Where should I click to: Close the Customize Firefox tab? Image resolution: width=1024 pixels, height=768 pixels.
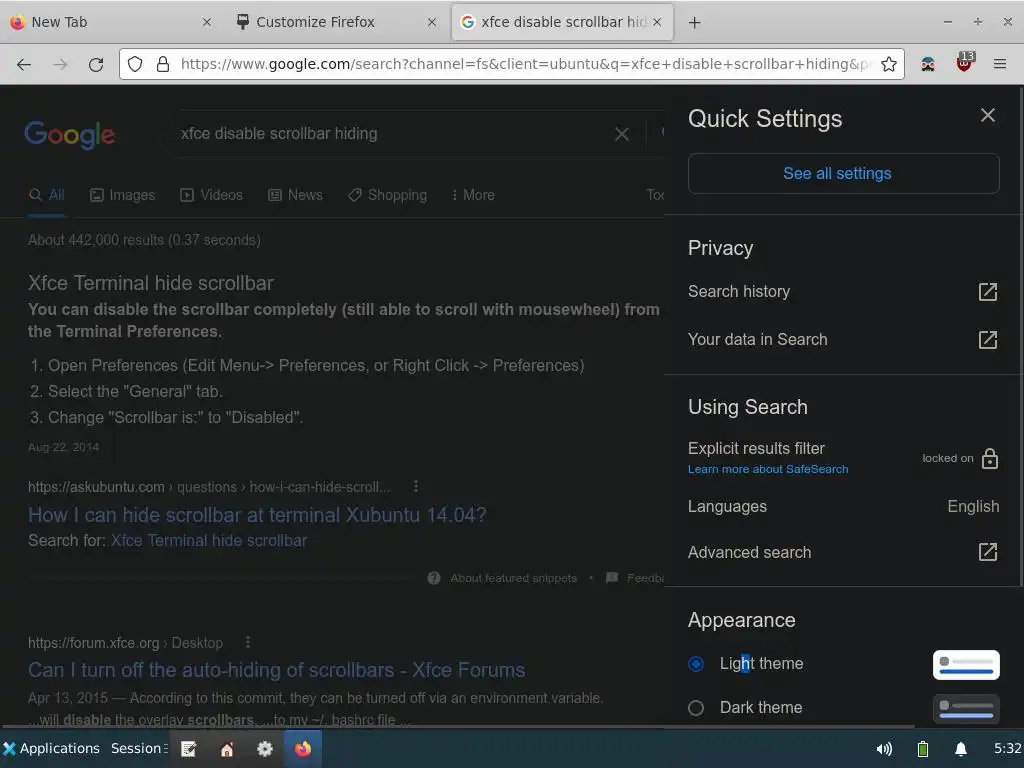point(432,22)
